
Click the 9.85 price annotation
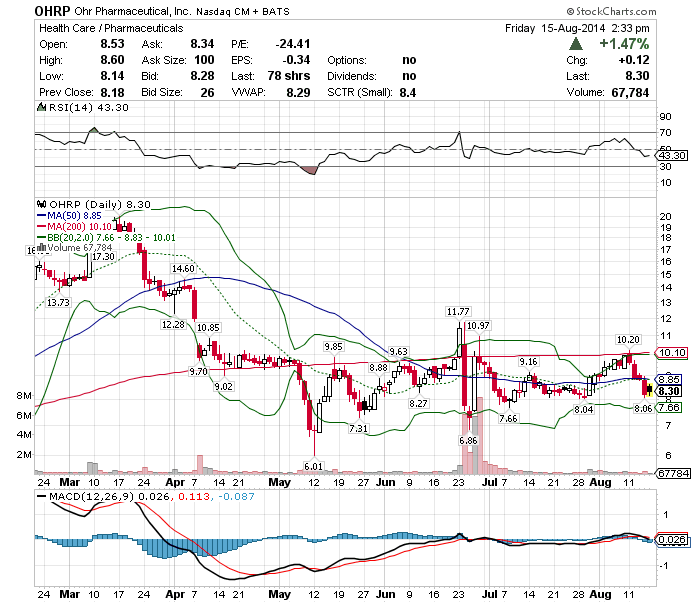click(333, 347)
